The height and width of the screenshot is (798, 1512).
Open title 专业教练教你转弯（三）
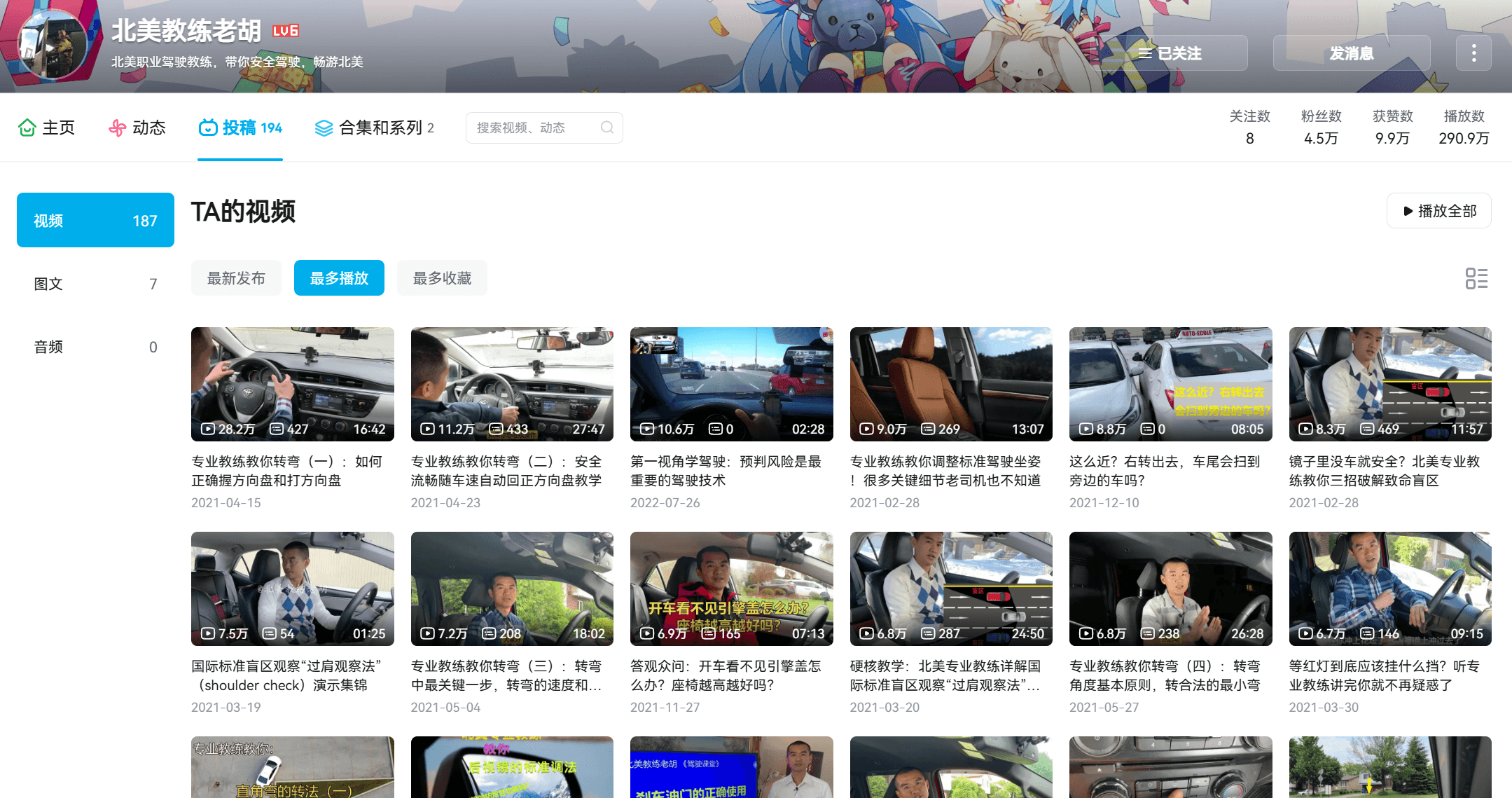pyautogui.click(x=506, y=675)
